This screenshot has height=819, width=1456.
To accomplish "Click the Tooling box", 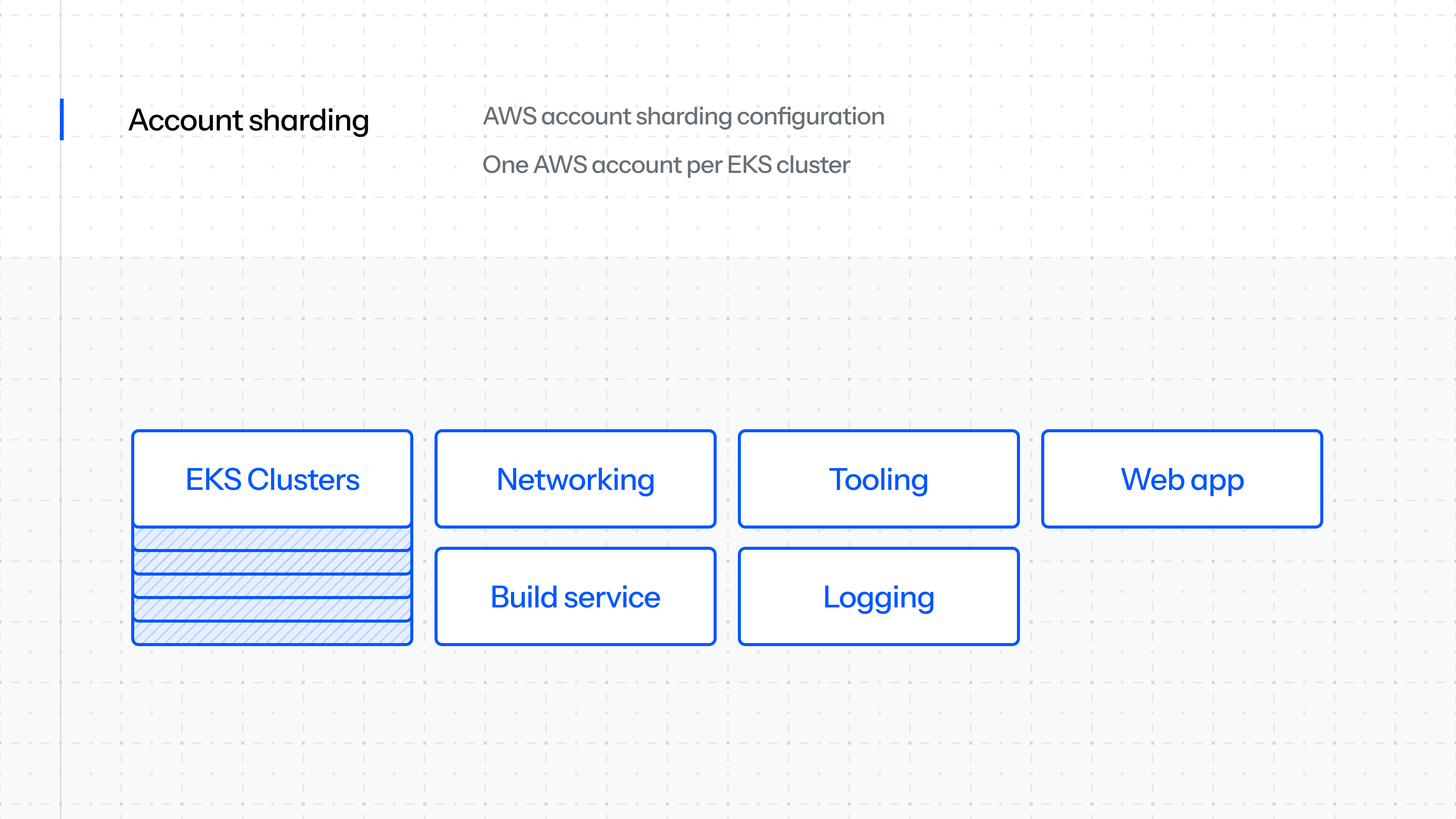I will 879,479.
